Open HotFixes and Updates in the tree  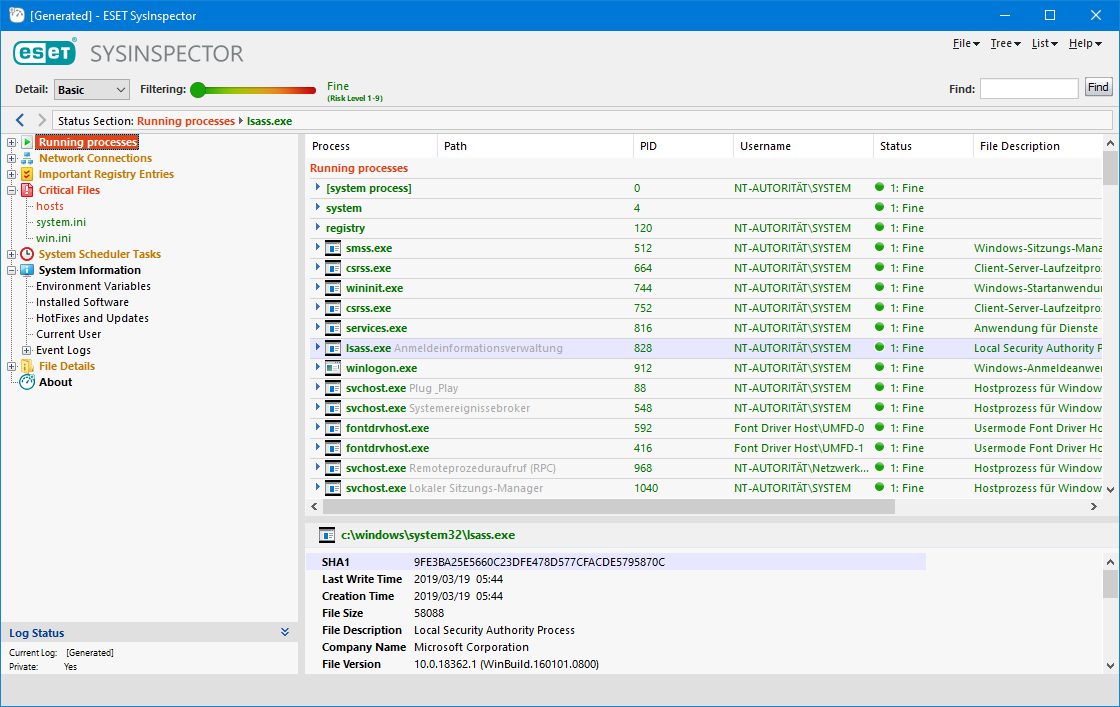pos(92,319)
